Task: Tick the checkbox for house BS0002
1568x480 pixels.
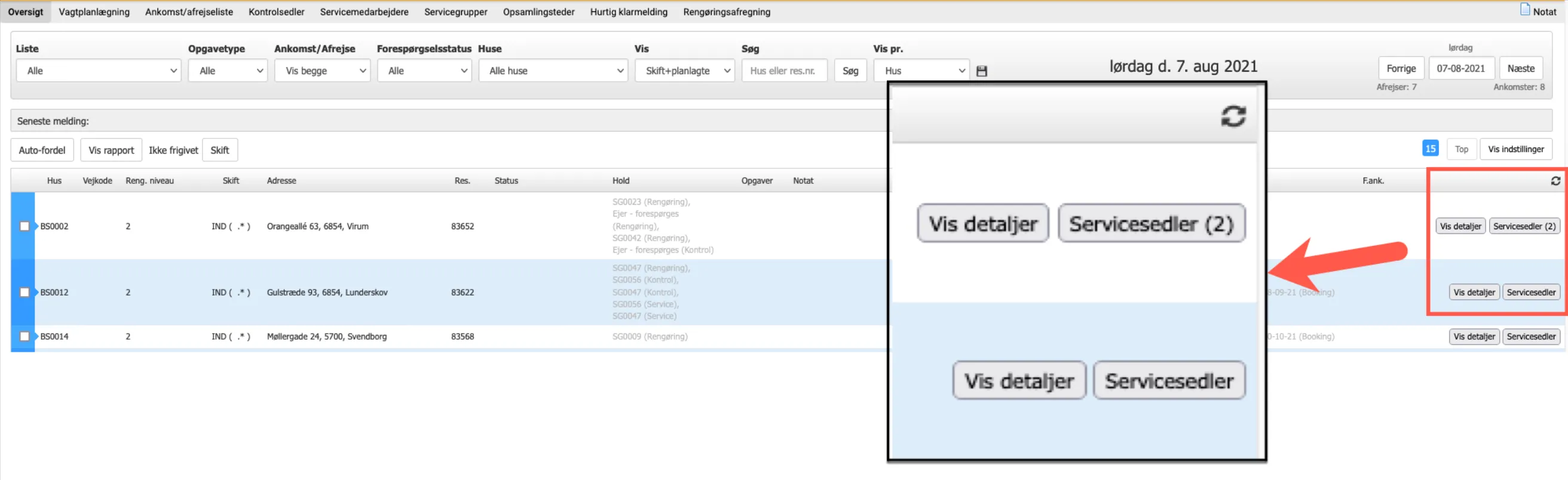Action: click(x=24, y=226)
